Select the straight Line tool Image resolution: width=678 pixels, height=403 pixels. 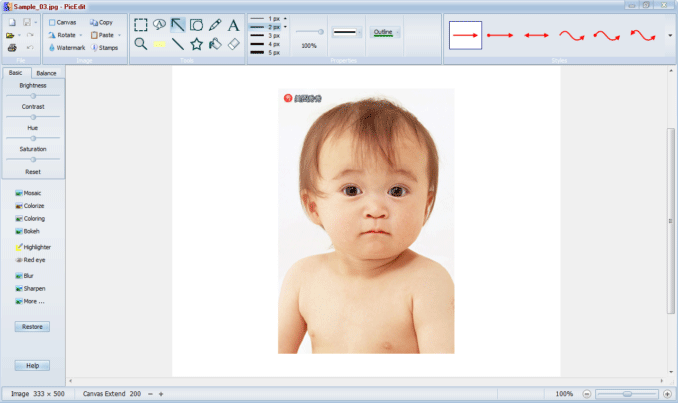point(178,44)
